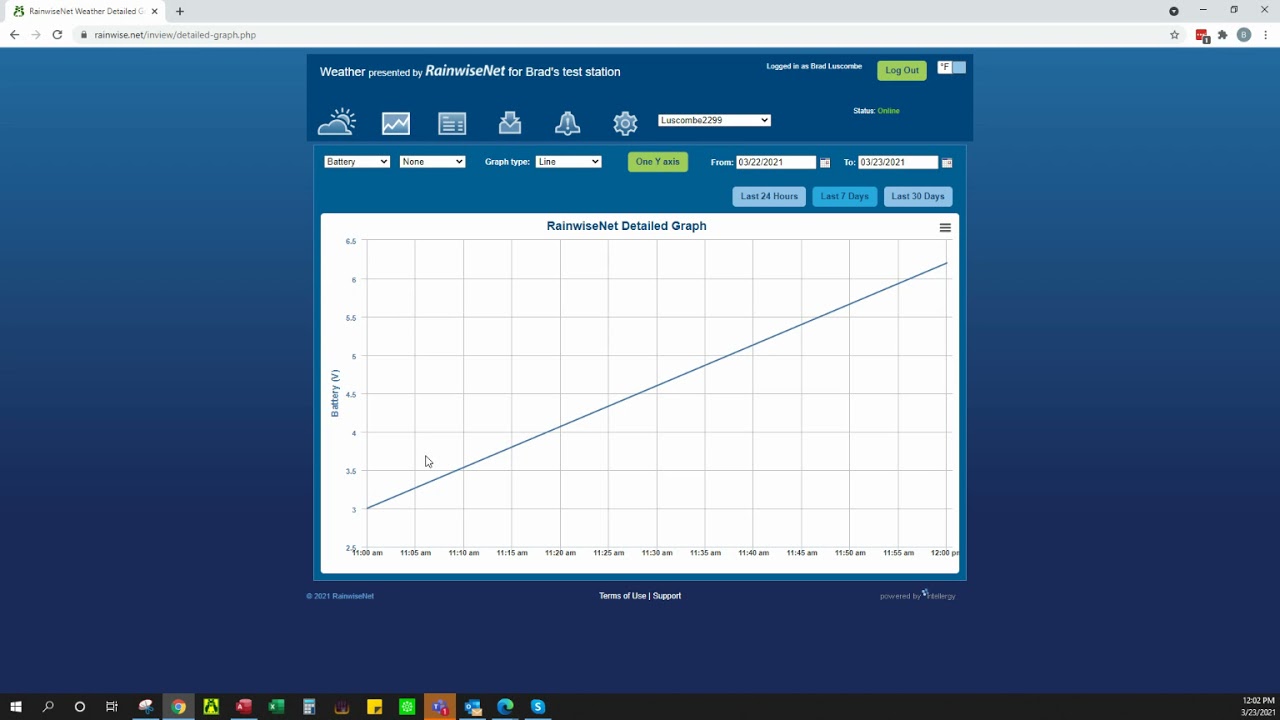Open Microsoft Edge from the taskbar

coord(505,707)
